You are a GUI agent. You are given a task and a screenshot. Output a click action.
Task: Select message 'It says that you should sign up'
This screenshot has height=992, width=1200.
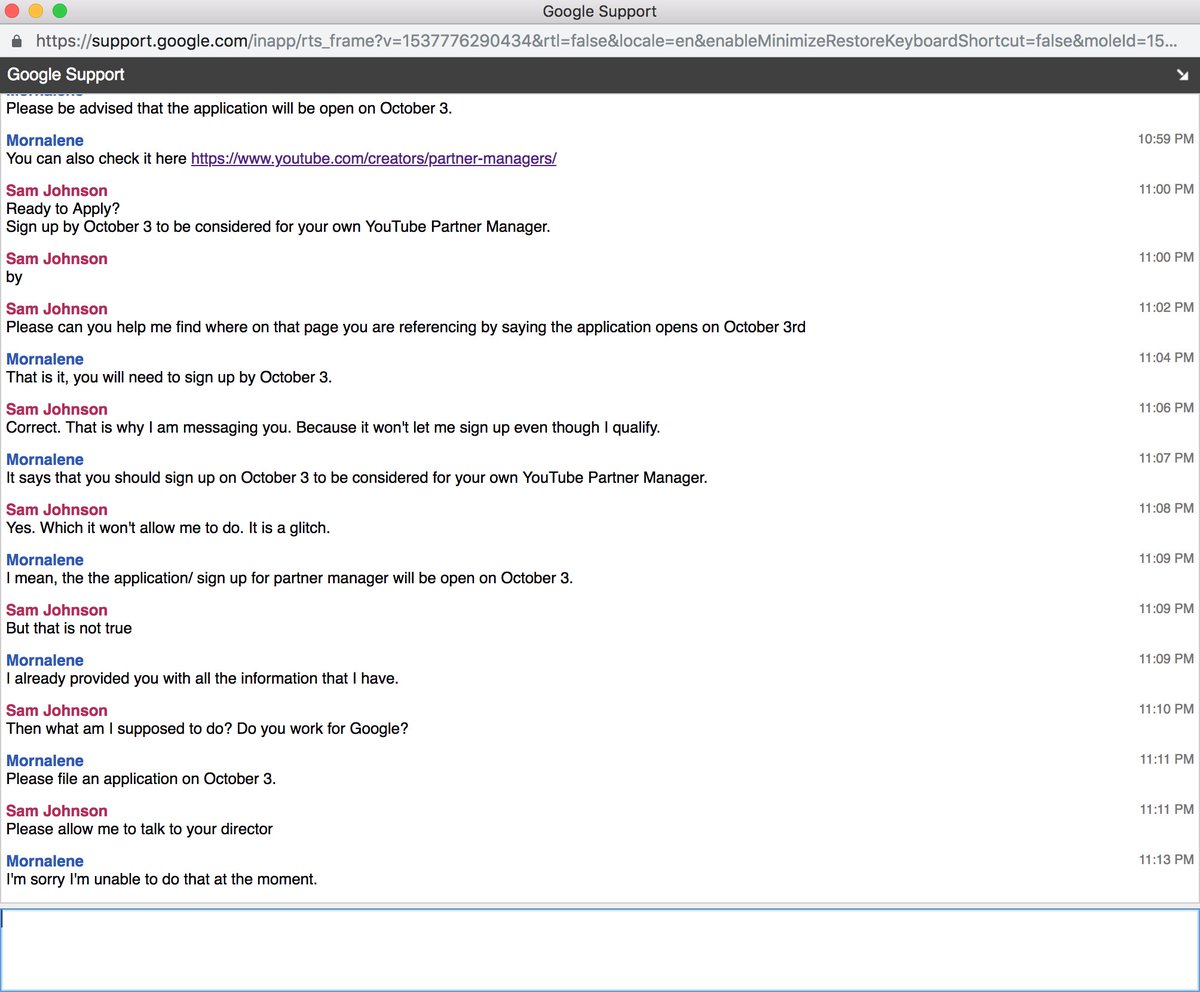click(357, 478)
